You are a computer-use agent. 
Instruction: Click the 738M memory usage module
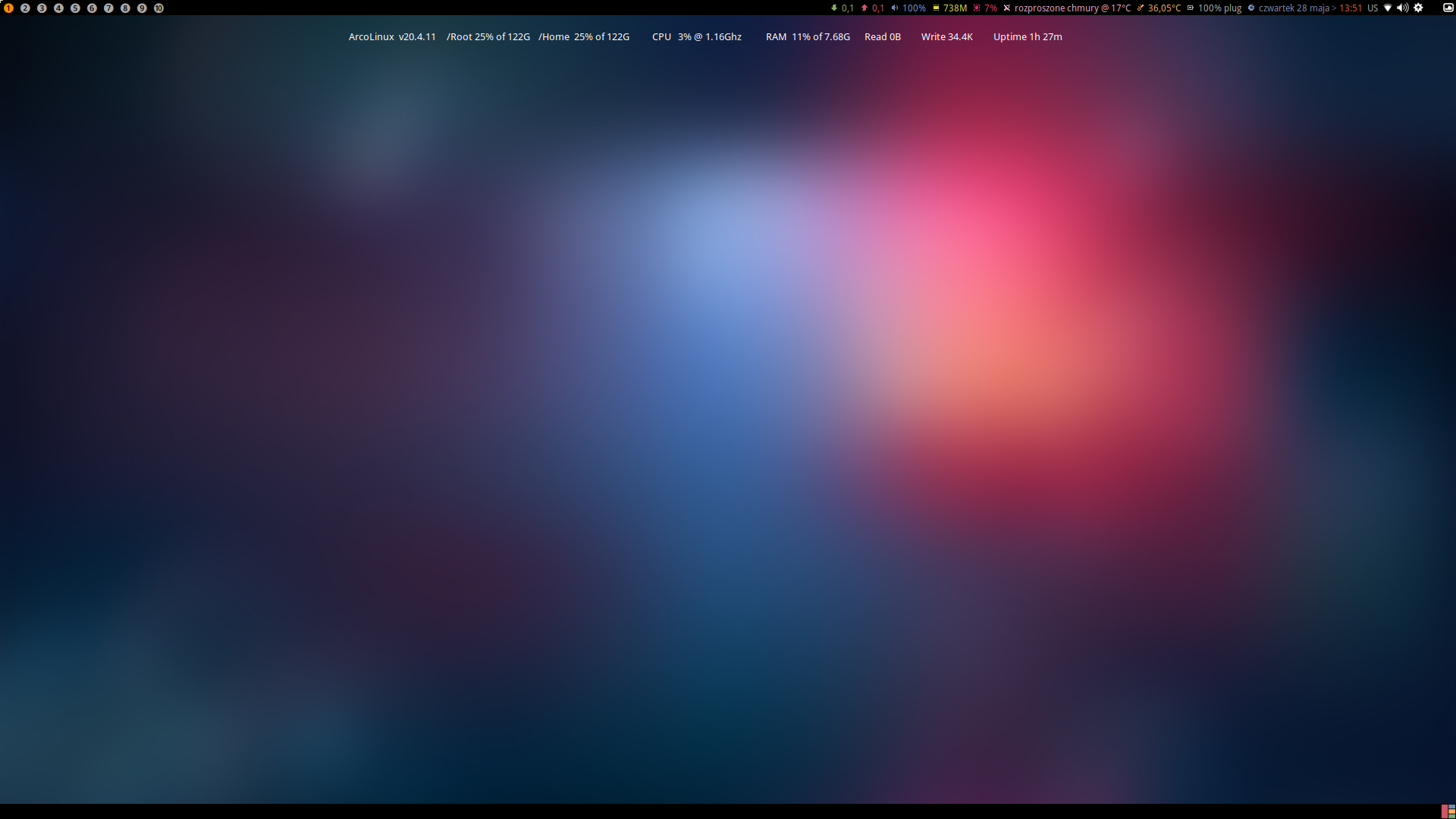(954, 8)
